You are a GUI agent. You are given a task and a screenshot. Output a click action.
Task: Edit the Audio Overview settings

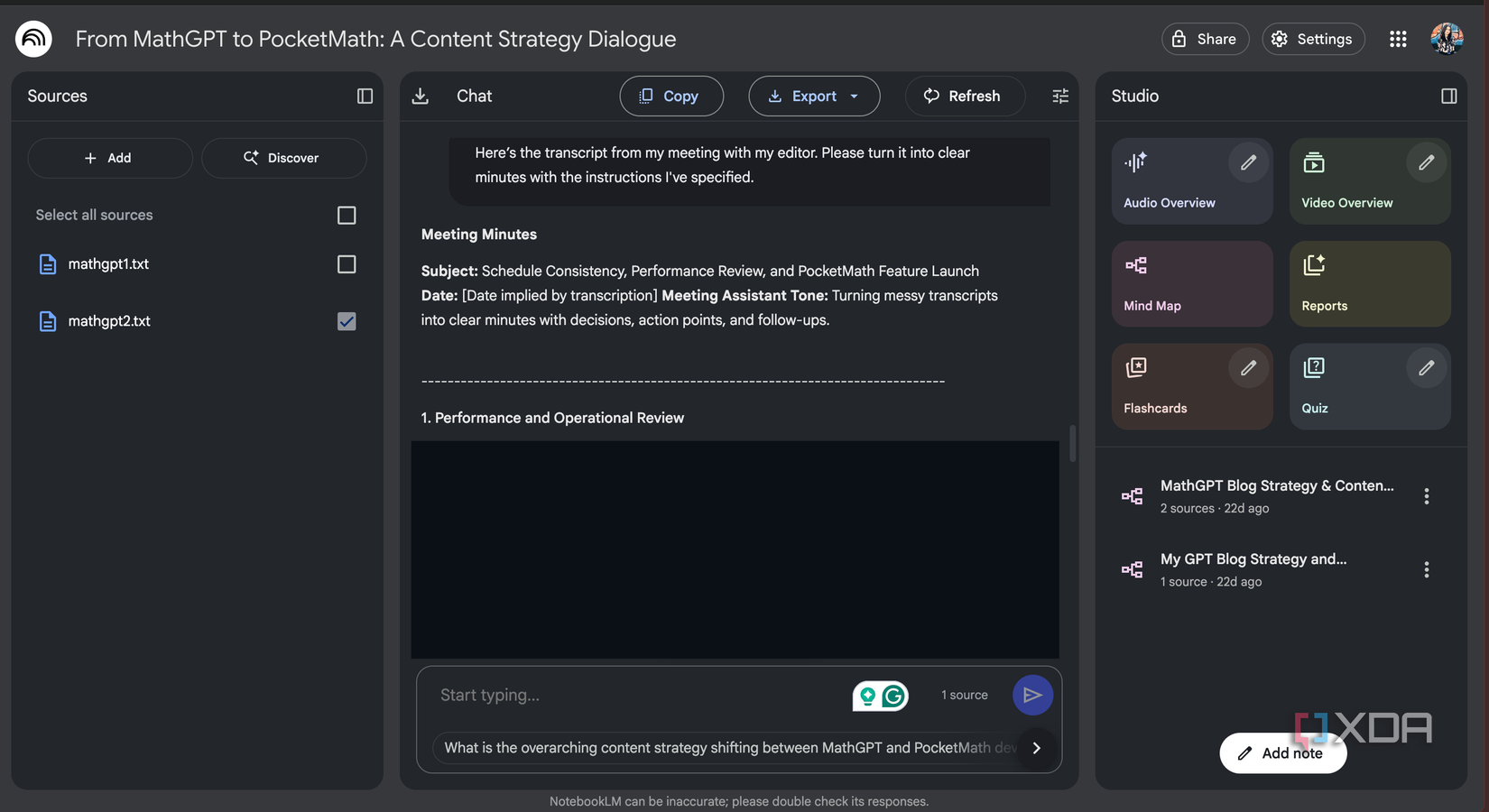[x=1248, y=162]
